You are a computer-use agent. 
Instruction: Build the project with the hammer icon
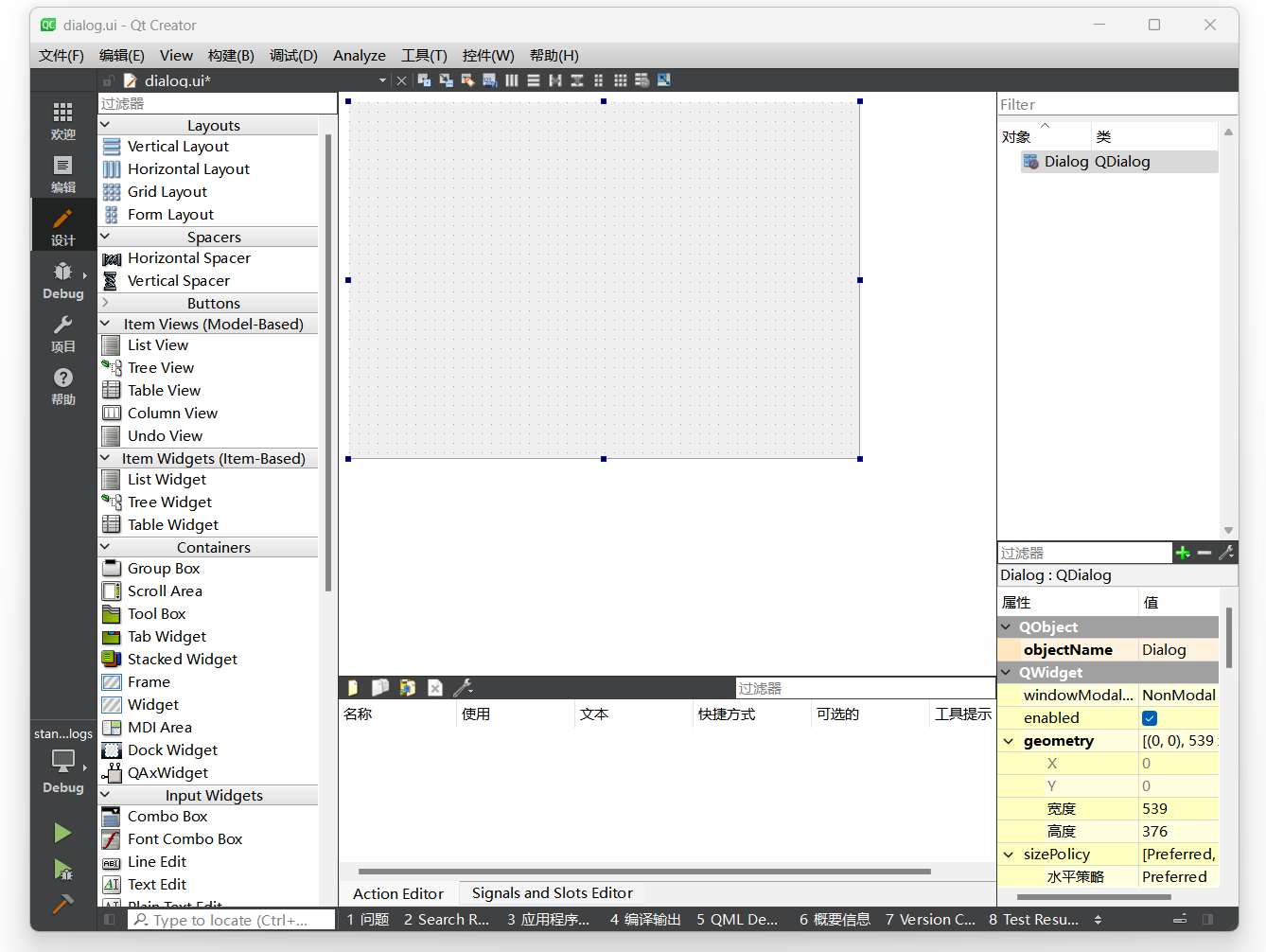(62, 904)
